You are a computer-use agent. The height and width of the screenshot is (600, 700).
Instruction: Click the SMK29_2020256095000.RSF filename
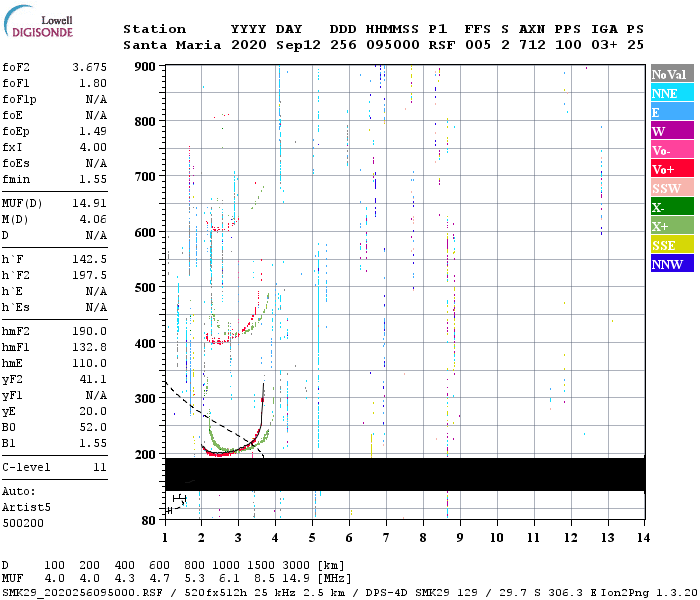pyautogui.click(x=83, y=592)
